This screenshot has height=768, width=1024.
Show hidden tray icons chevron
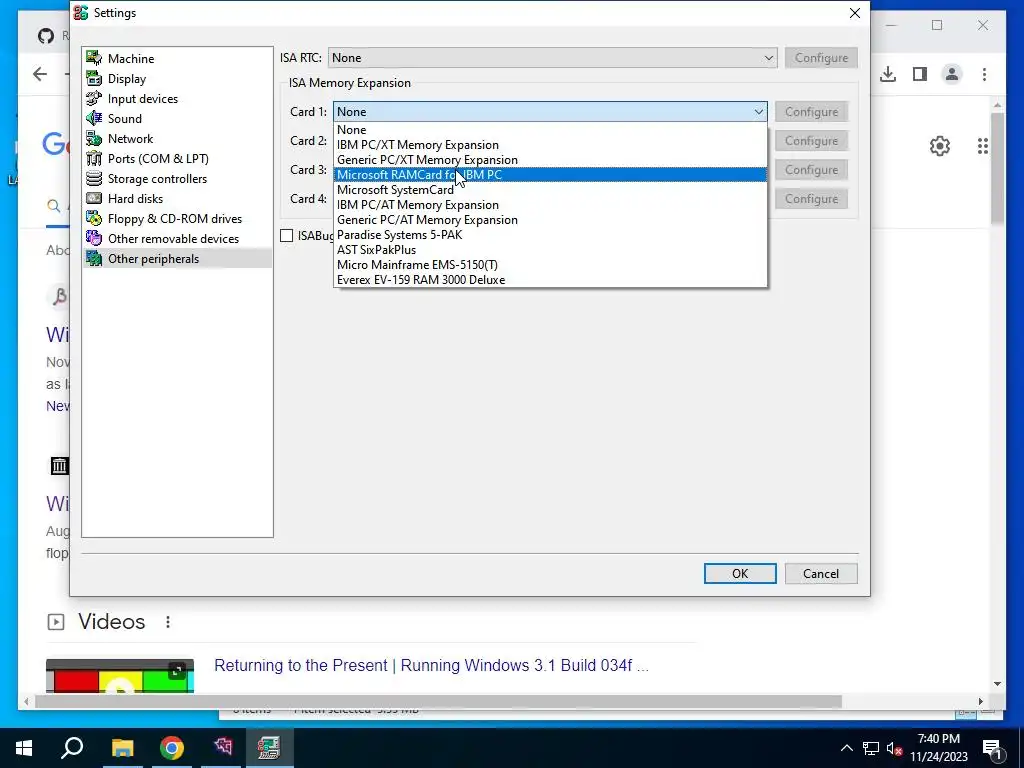tap(846, 748)
